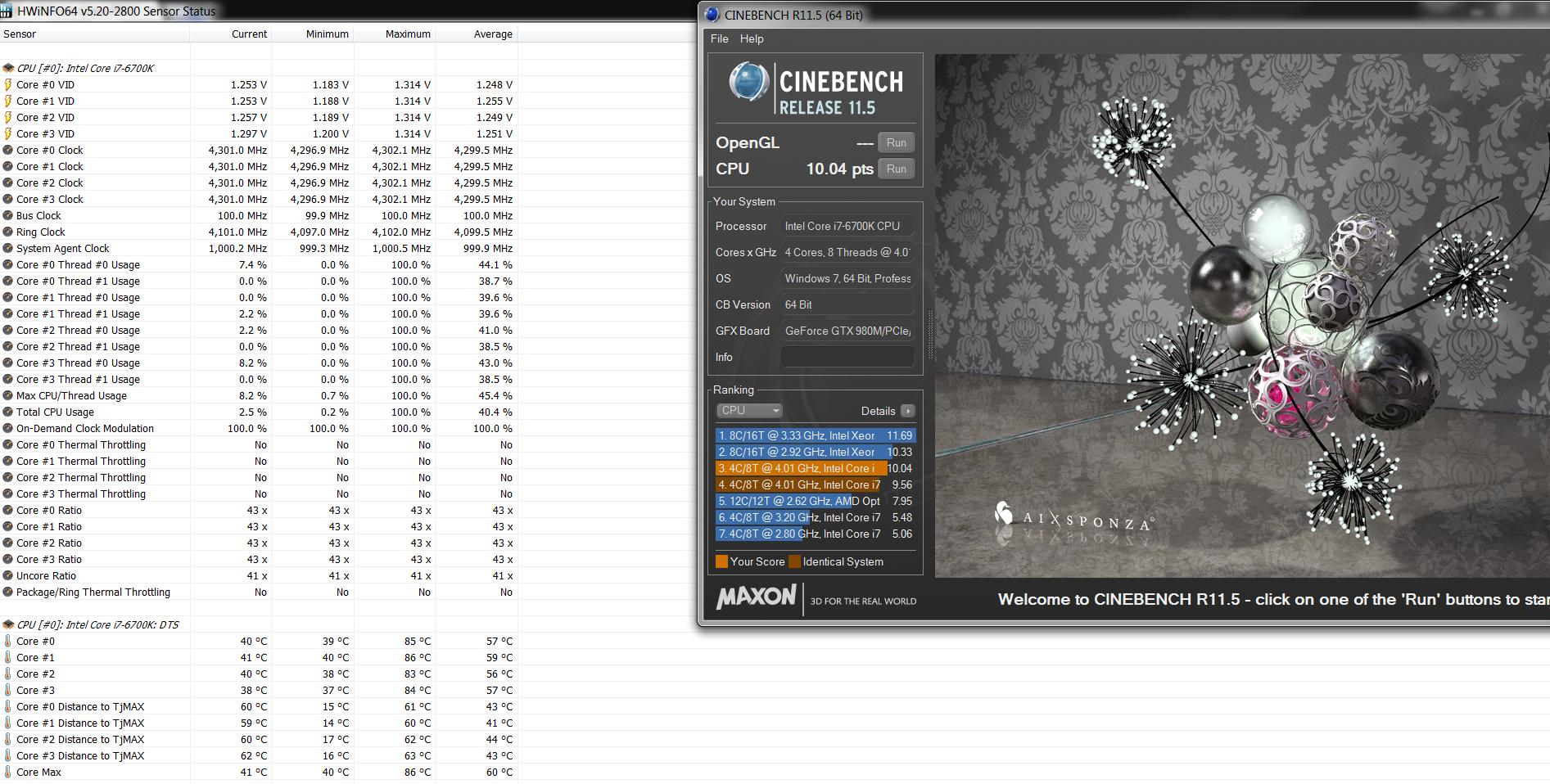Click the Sensor column header

click(x=95, y=34)
